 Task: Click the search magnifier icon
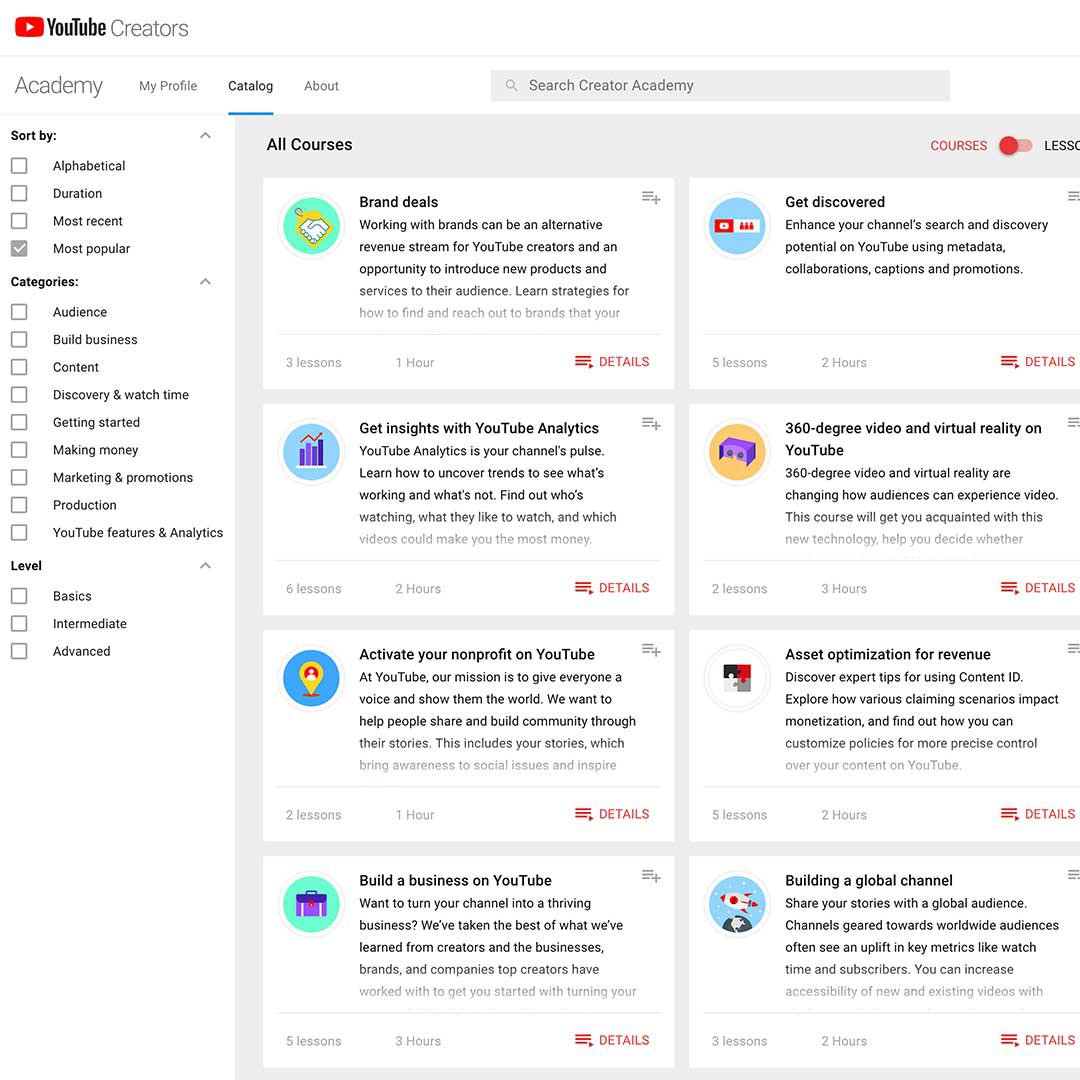tap(511, 85)
